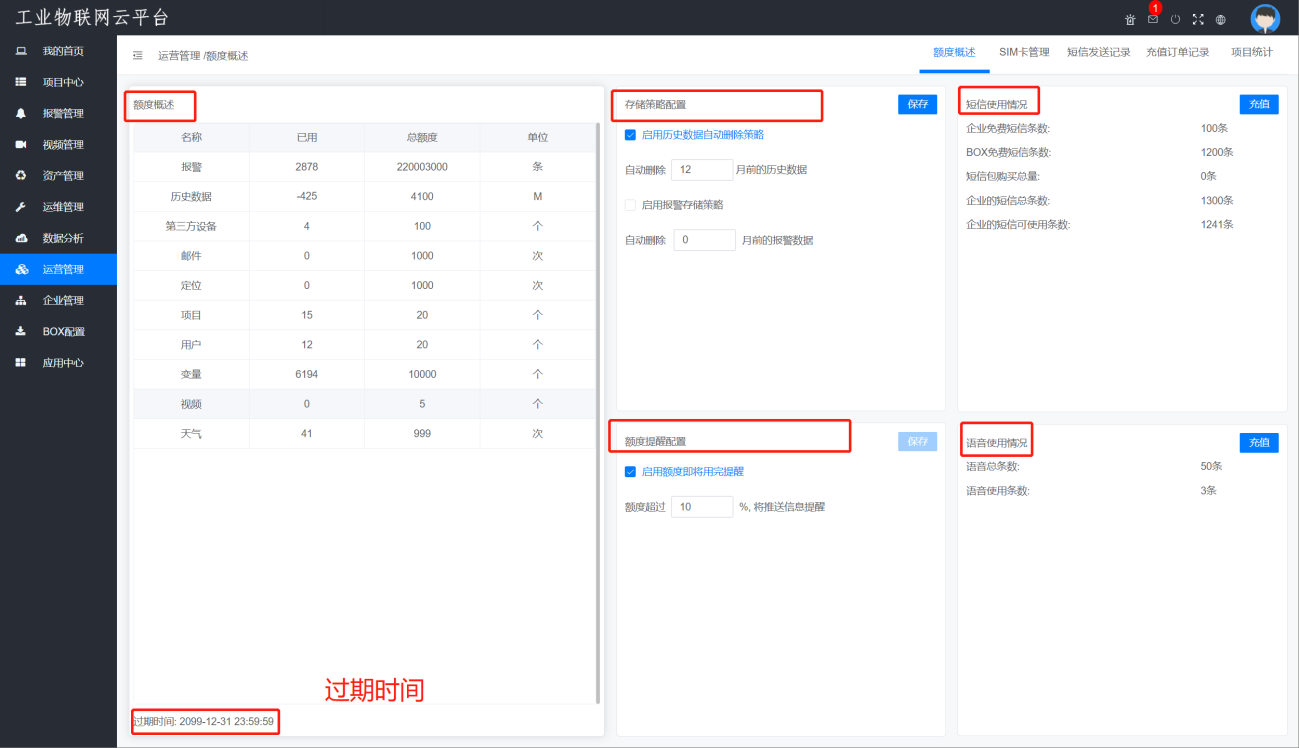Click 充值 for 短信使用情况

coord(1259,104)
